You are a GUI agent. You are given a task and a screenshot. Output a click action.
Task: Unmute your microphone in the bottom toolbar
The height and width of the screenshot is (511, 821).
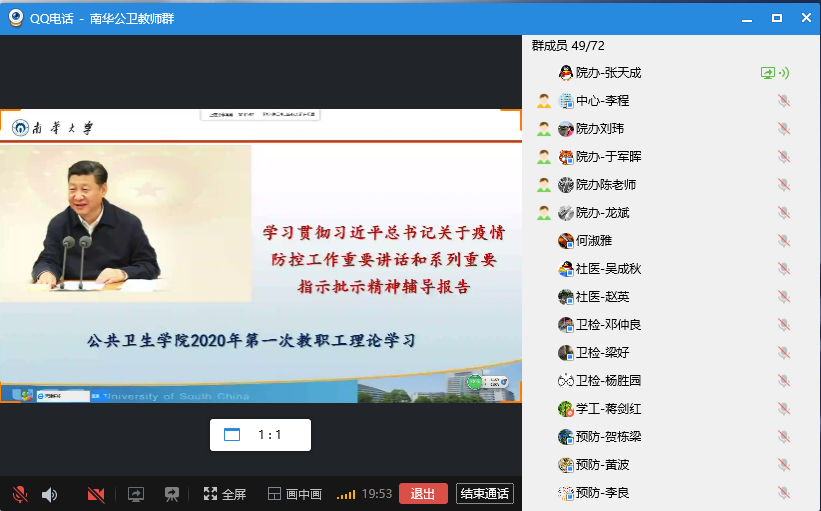[x=19, y=494]
